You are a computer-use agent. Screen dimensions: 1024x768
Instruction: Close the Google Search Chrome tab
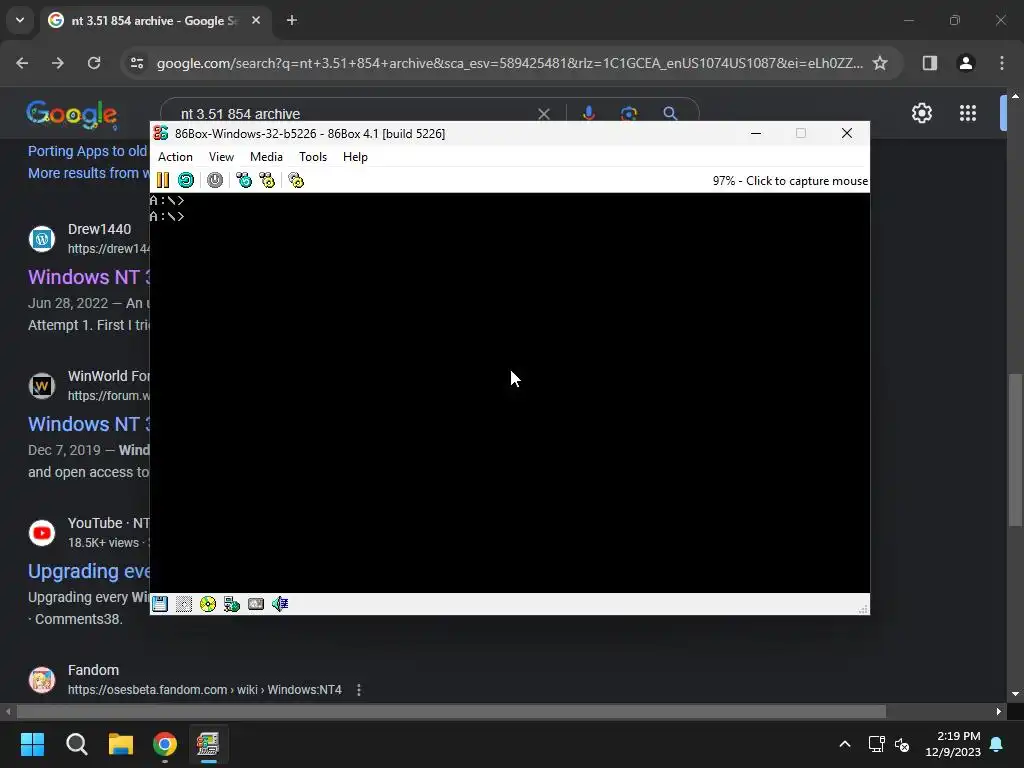click(x=256, y=21)
